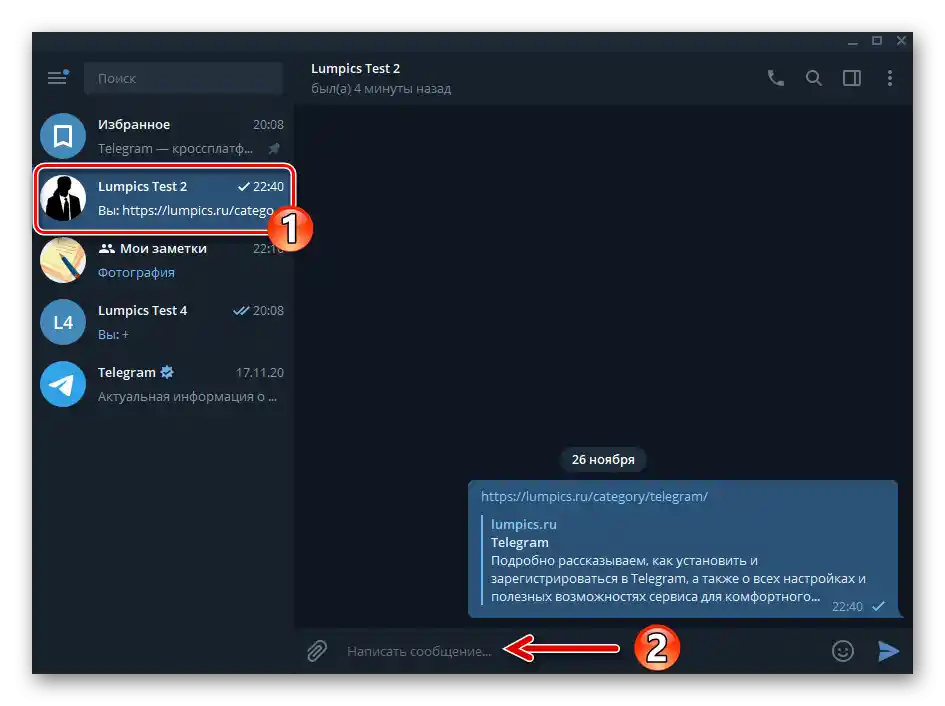Open in-chat message search
Viewport: 945px width, 706px height.
pos(814,77)
